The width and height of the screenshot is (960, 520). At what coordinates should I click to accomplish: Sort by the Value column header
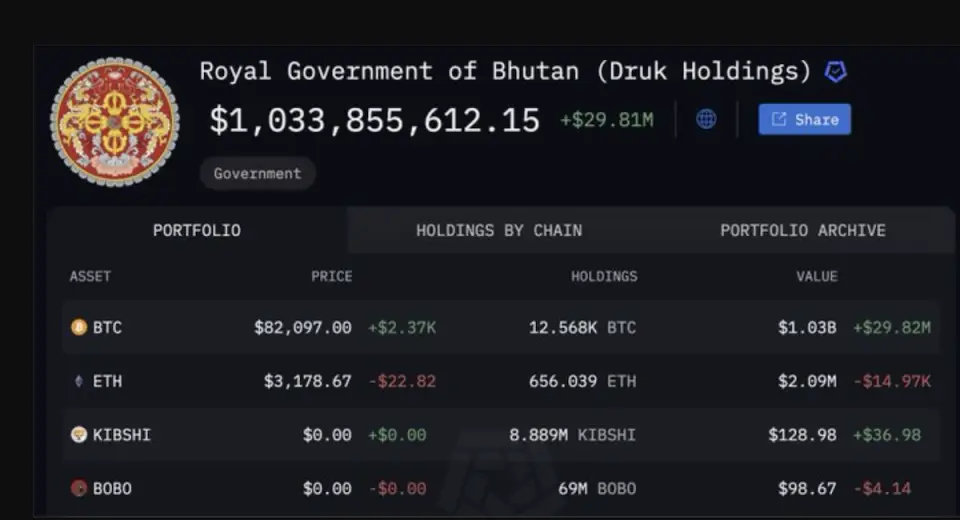click(x=817, y=276)
